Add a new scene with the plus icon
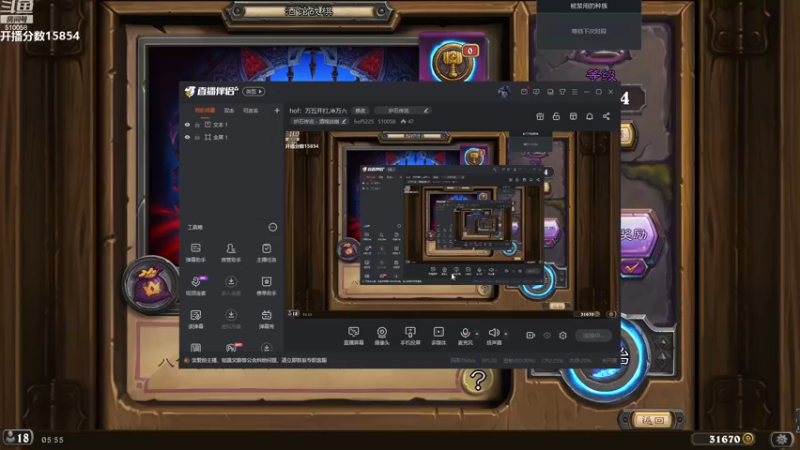This screenshot has height=450, width=800. point(277,110)
